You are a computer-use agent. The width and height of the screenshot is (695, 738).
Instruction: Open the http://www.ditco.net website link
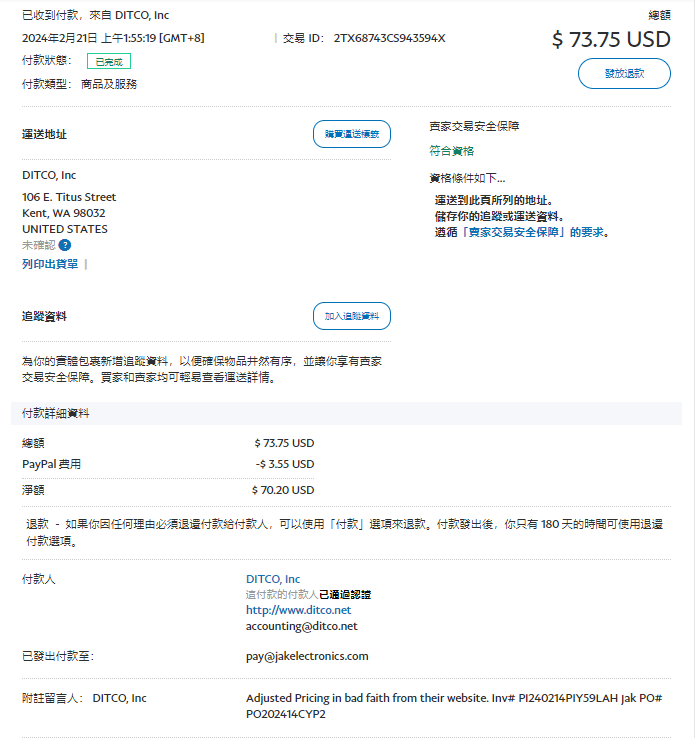coord(298,610)
